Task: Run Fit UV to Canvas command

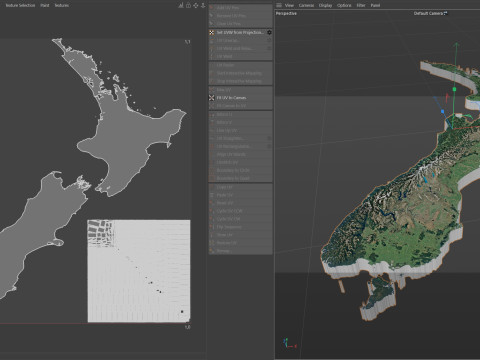Action: pos(240,98)
